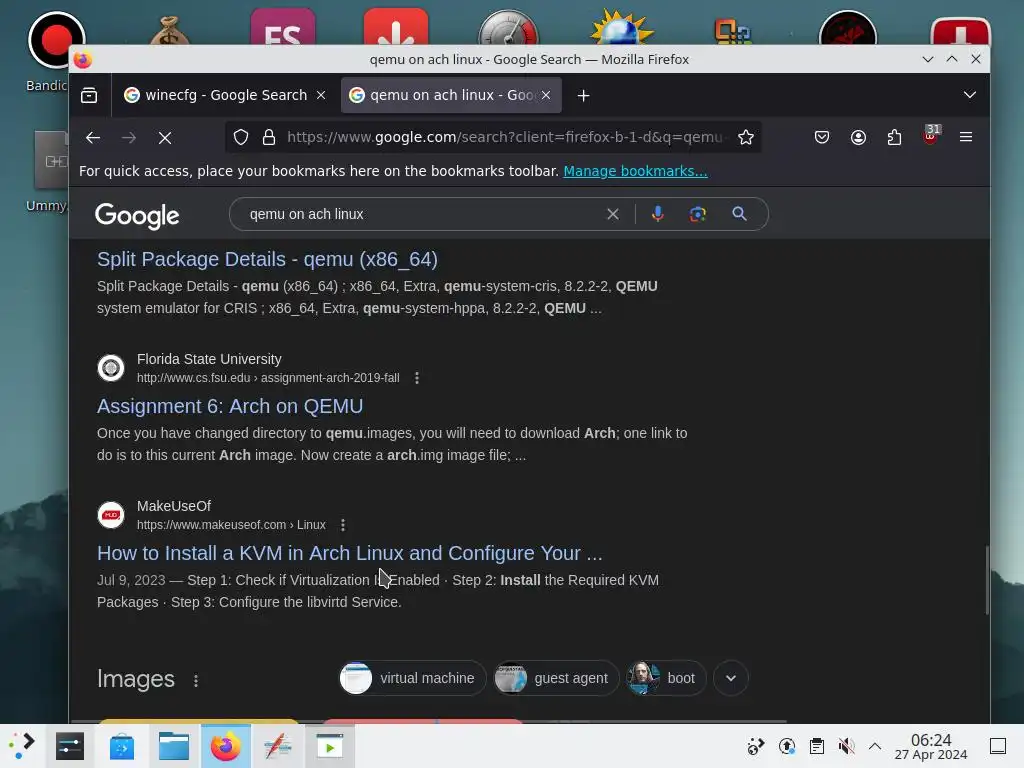Open a new tab with the plus icon
This screenshot has height=768, width=1024.
point(583,95)
